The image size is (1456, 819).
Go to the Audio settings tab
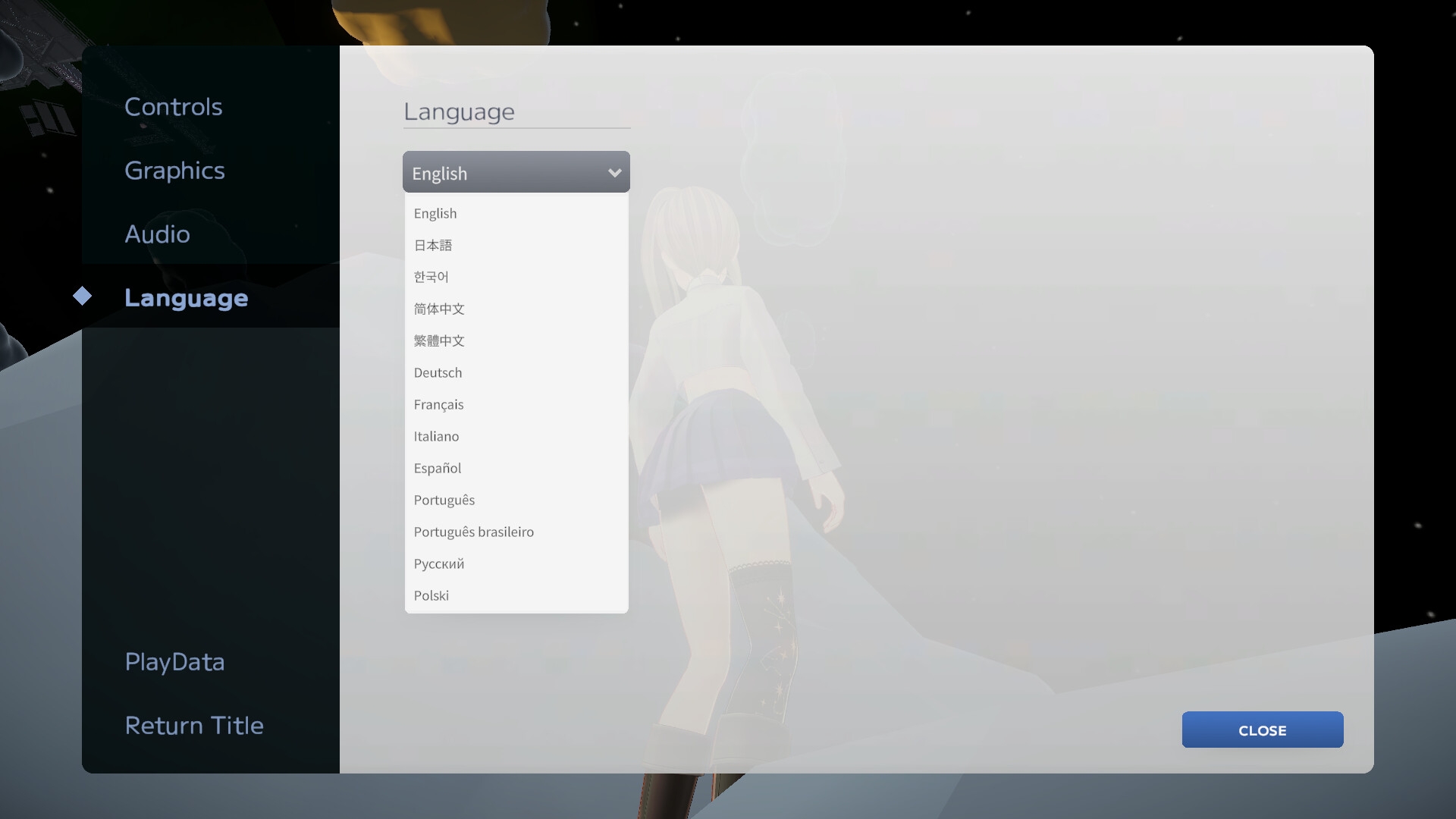158,234
